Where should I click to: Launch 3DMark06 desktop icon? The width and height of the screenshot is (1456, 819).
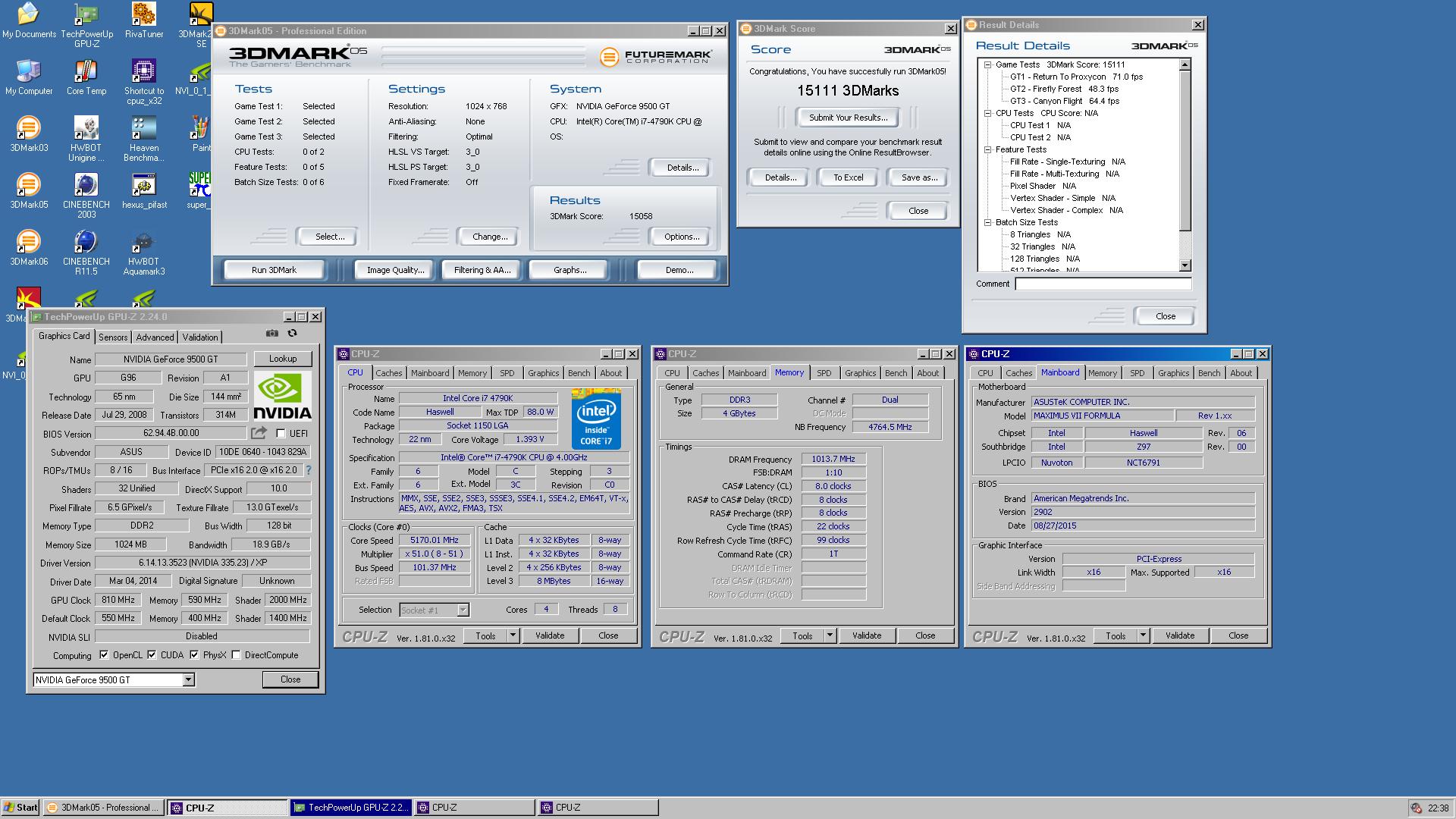pyautogui.click(x=29, y=248)
